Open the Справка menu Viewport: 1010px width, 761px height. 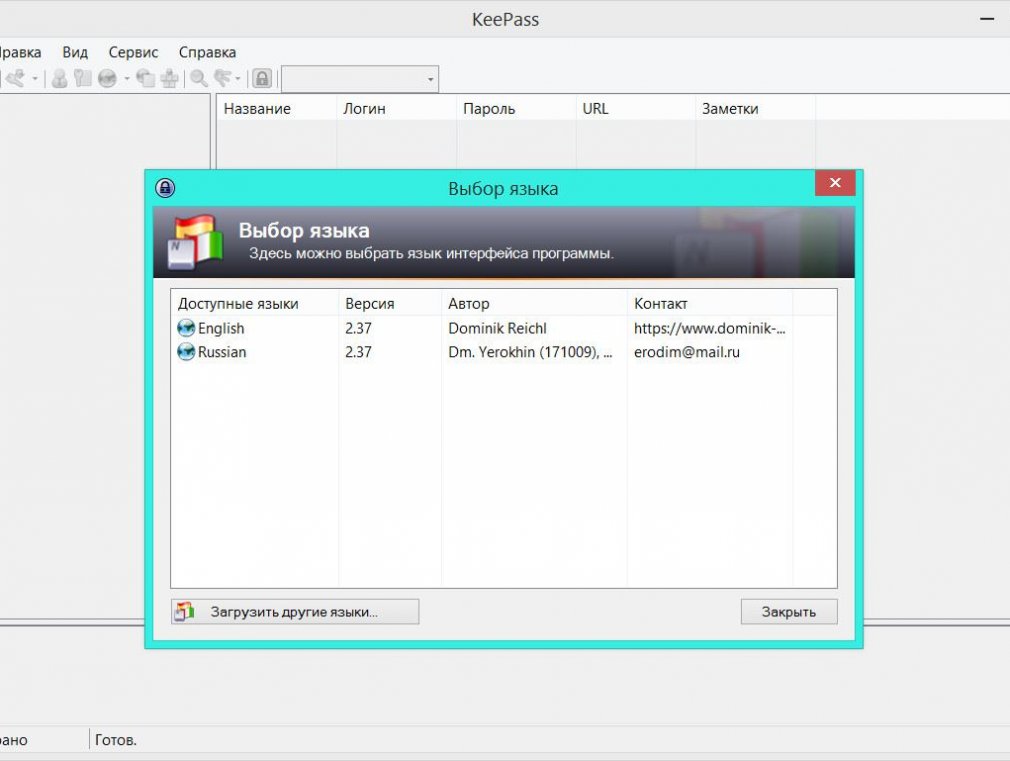pyautogui.click(x=207, y=52)
